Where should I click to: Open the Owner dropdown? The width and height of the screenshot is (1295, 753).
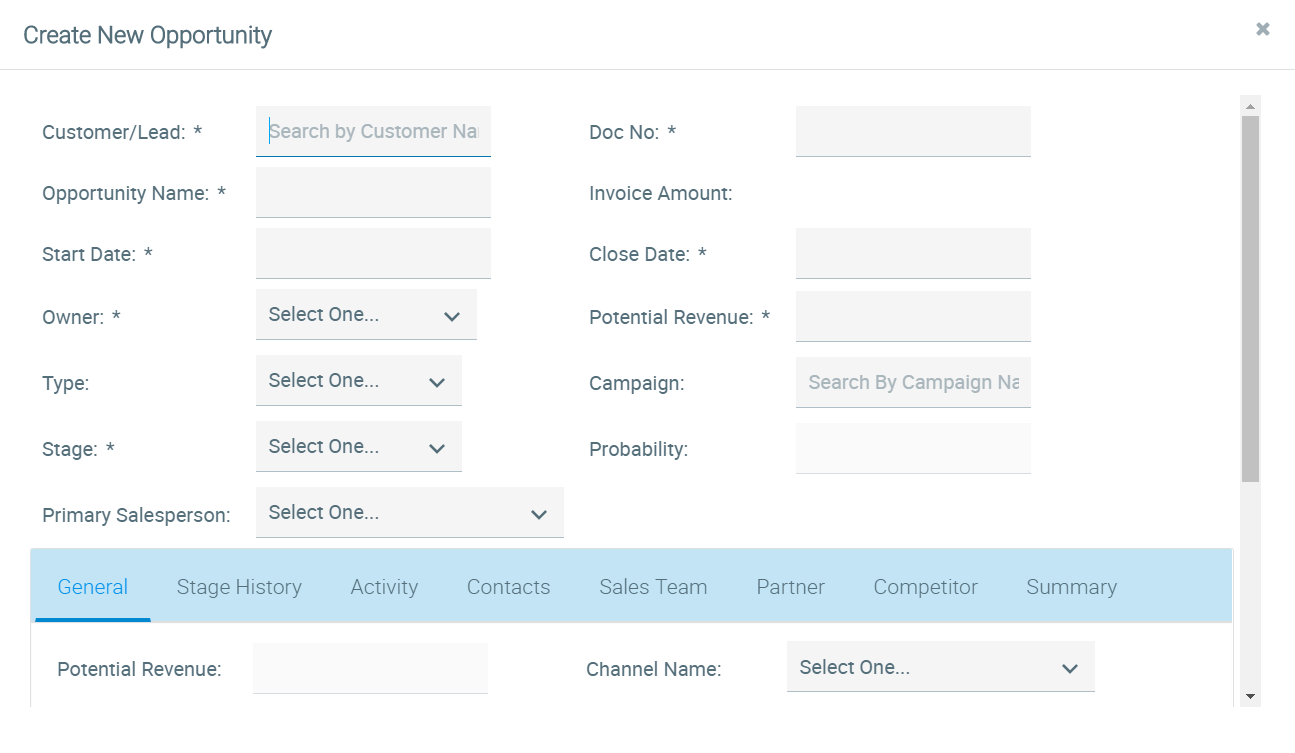(x=366, y=315)
